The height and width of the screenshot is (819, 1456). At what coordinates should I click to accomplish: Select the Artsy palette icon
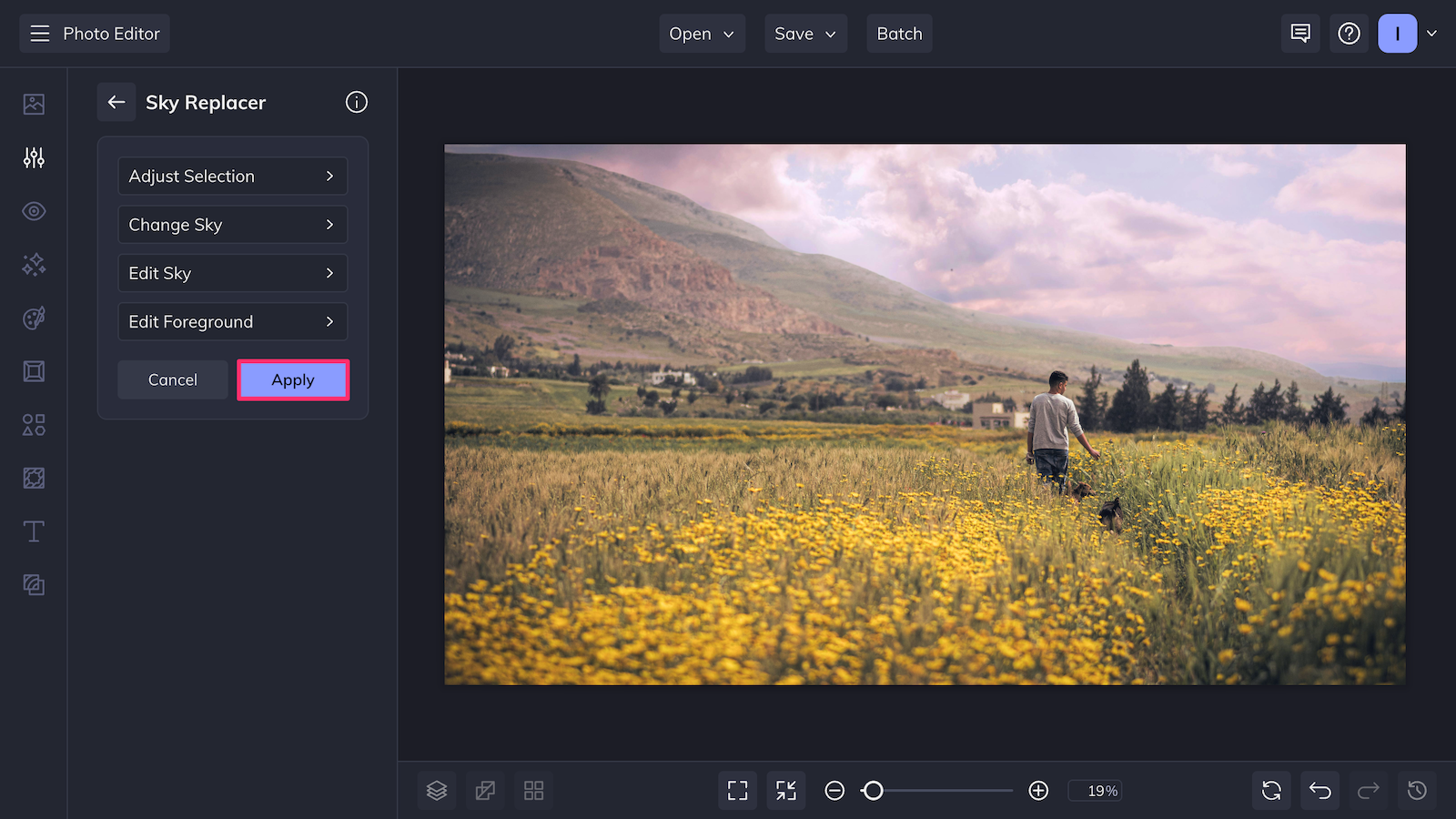(x=34, y=317)
